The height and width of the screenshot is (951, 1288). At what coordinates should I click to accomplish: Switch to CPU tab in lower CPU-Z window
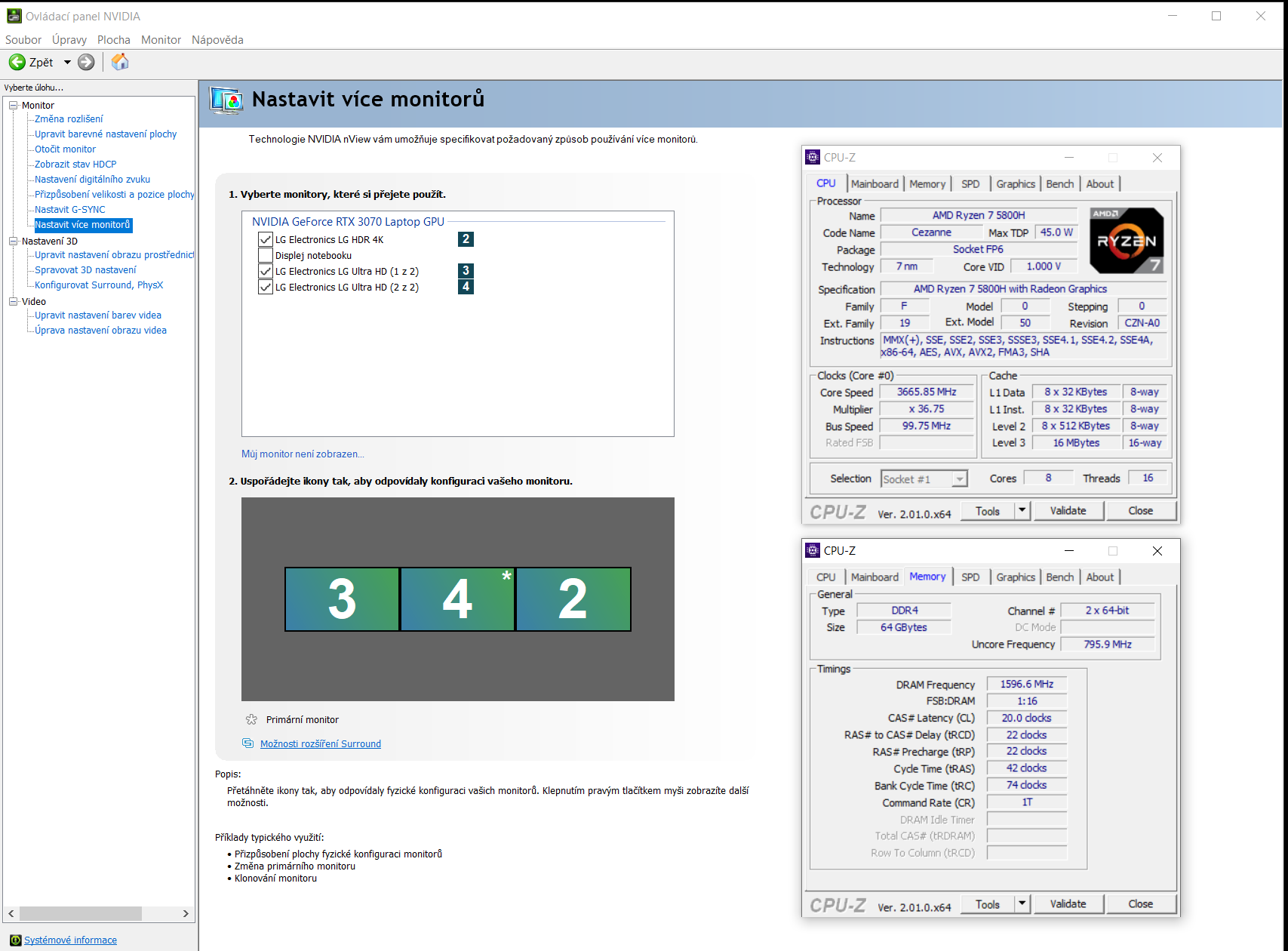point(826,577)
